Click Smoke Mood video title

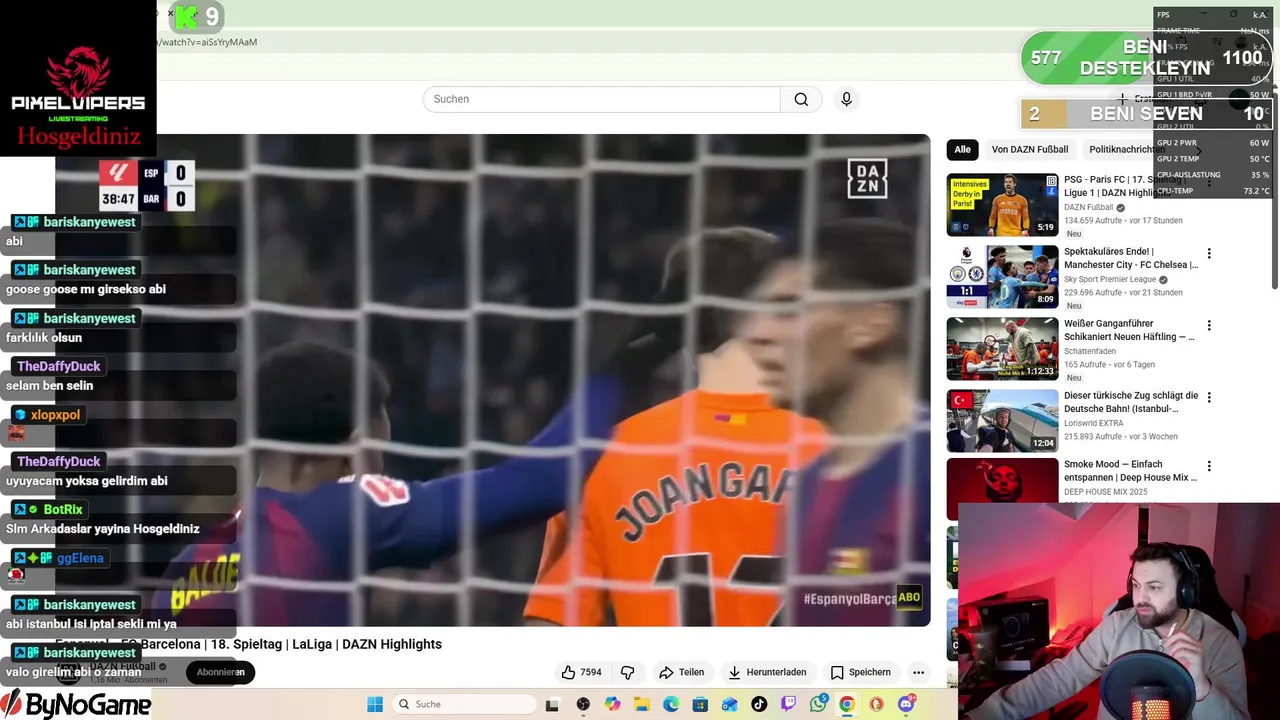click(x=1130, y=471)
